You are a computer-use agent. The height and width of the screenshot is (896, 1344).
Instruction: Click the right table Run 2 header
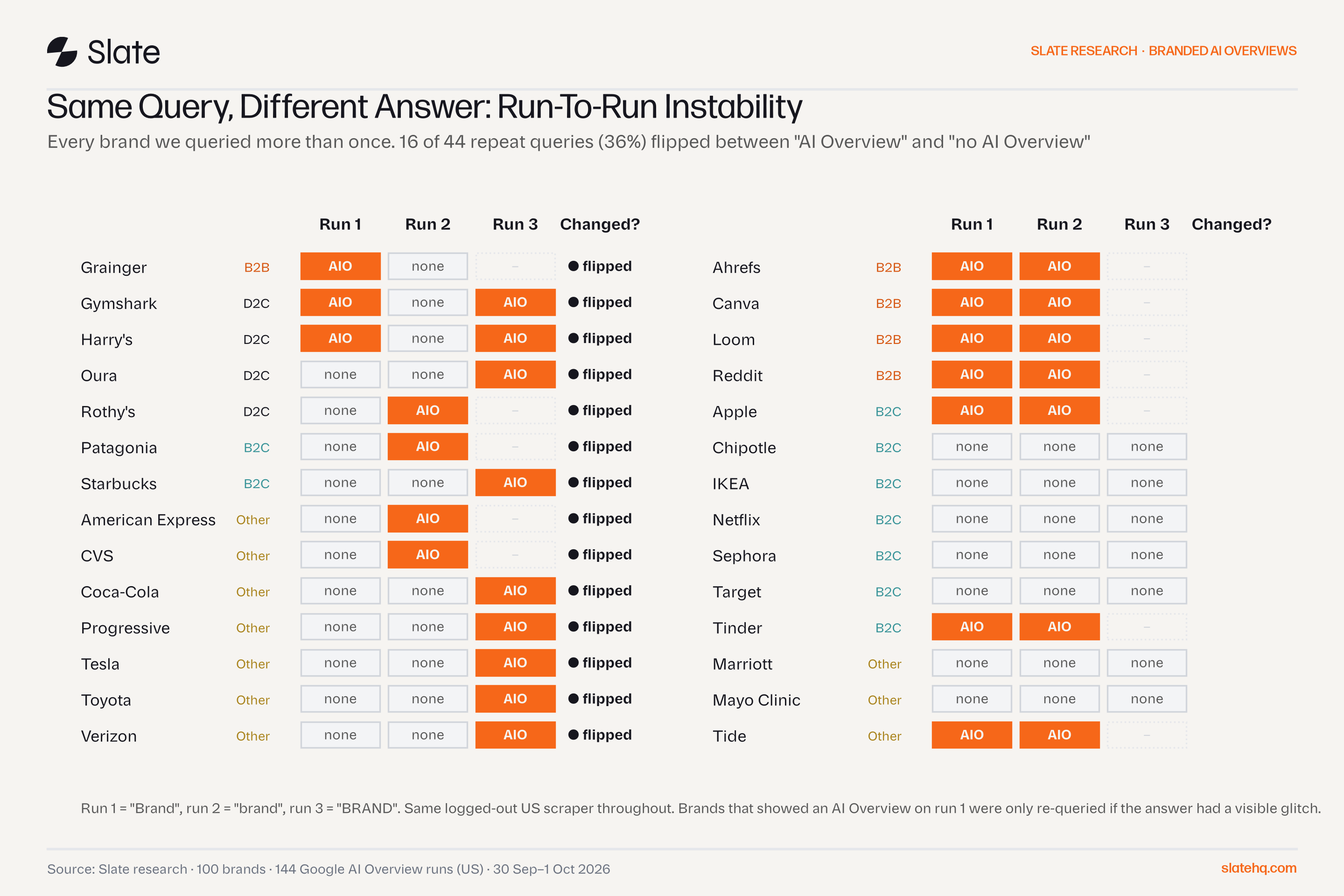point(1059,224)
